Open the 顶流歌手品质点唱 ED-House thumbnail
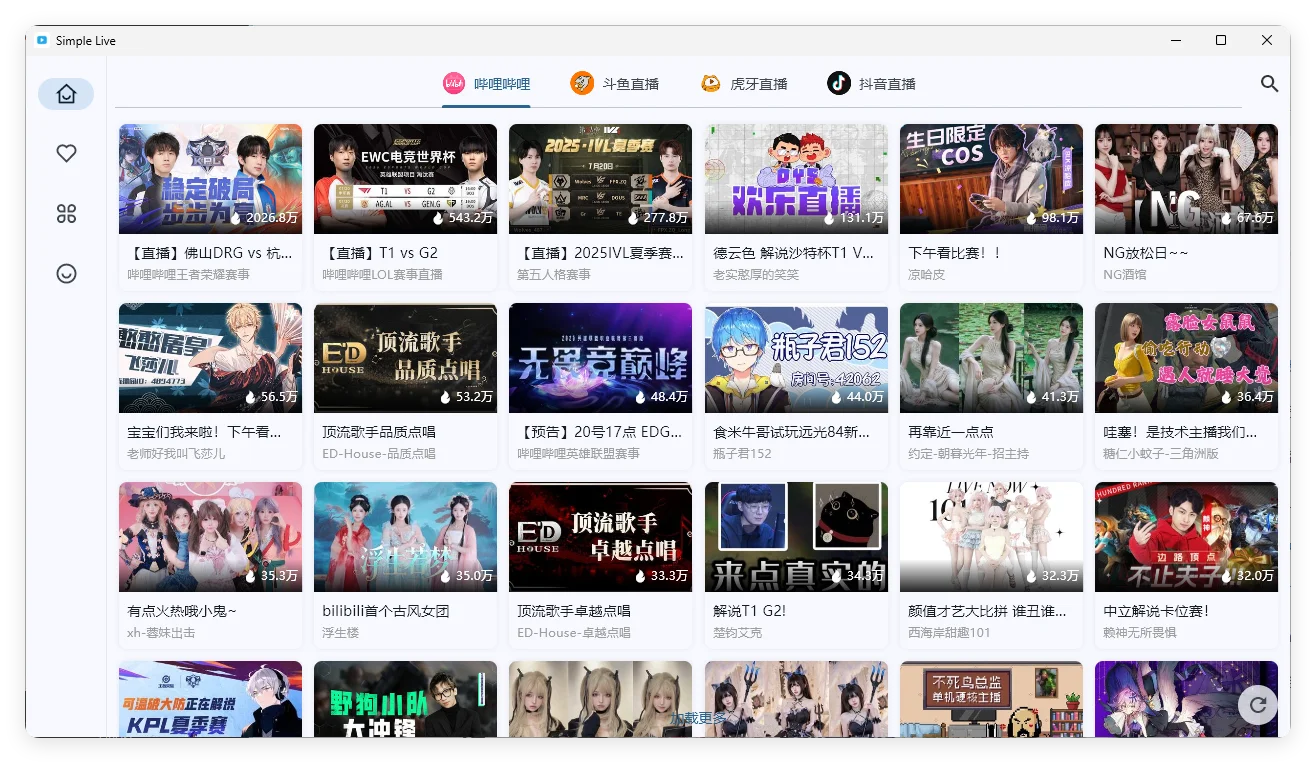 [404, 357]
